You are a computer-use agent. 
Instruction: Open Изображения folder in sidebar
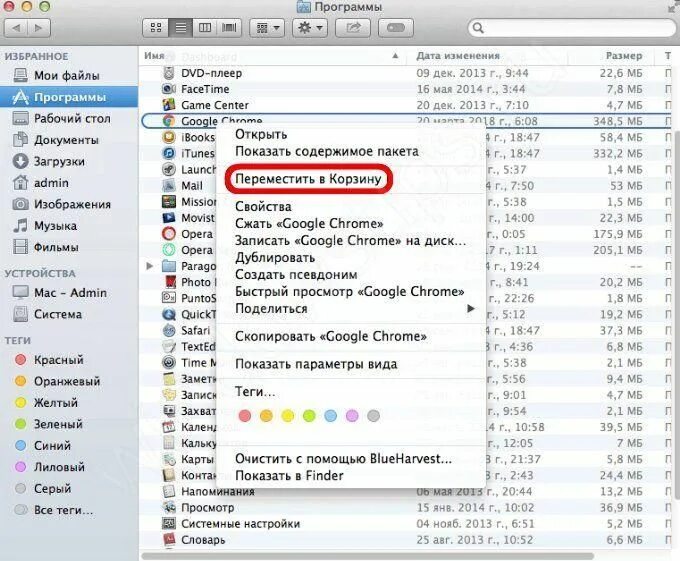pyautogui.click(x=69, y=204)
